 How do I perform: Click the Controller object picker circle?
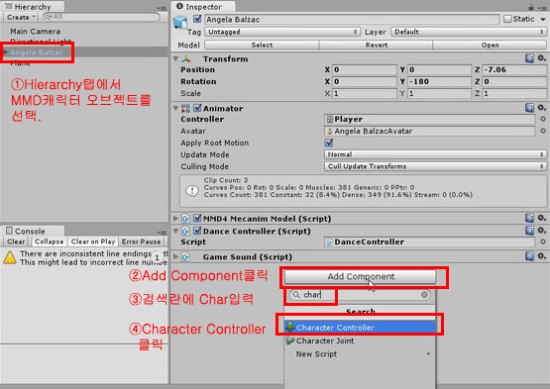coord(543,119)
